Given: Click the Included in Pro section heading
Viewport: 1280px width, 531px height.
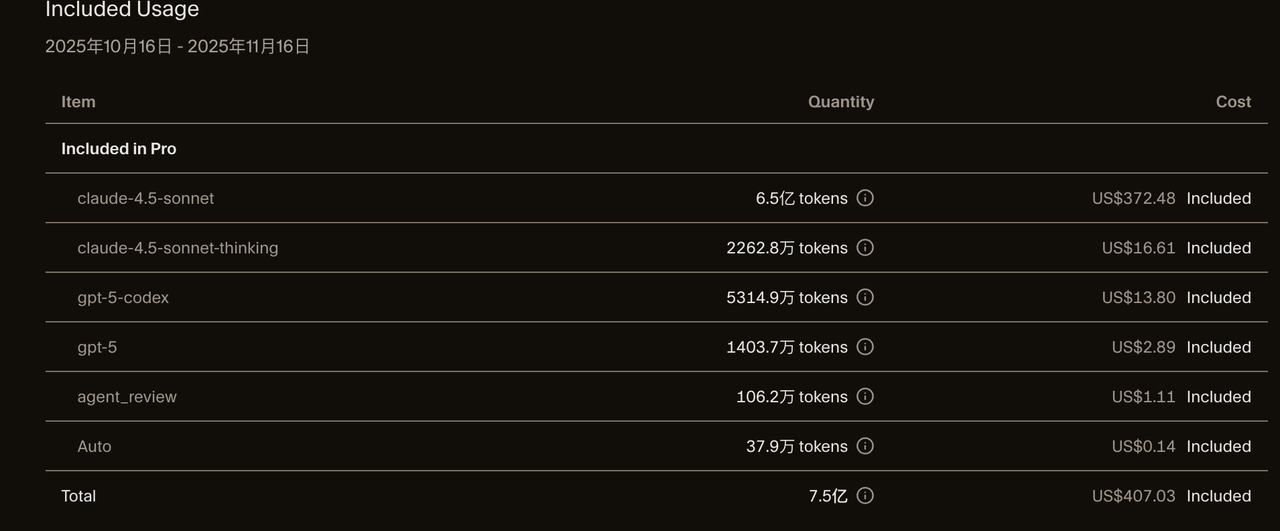Looking at the screenshot, I should coord(119,149).
